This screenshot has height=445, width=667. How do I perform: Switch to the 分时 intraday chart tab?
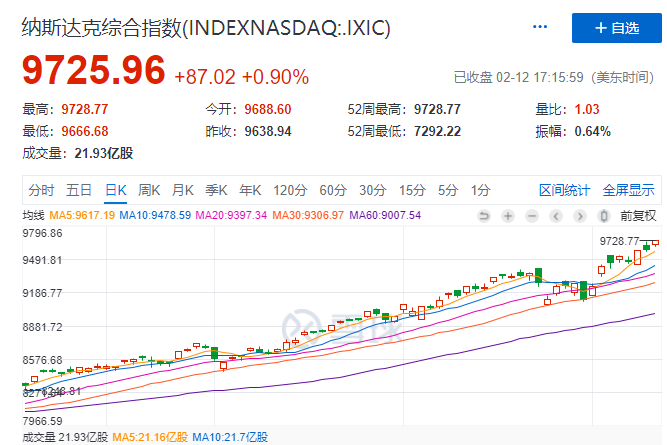click(41, 190)
